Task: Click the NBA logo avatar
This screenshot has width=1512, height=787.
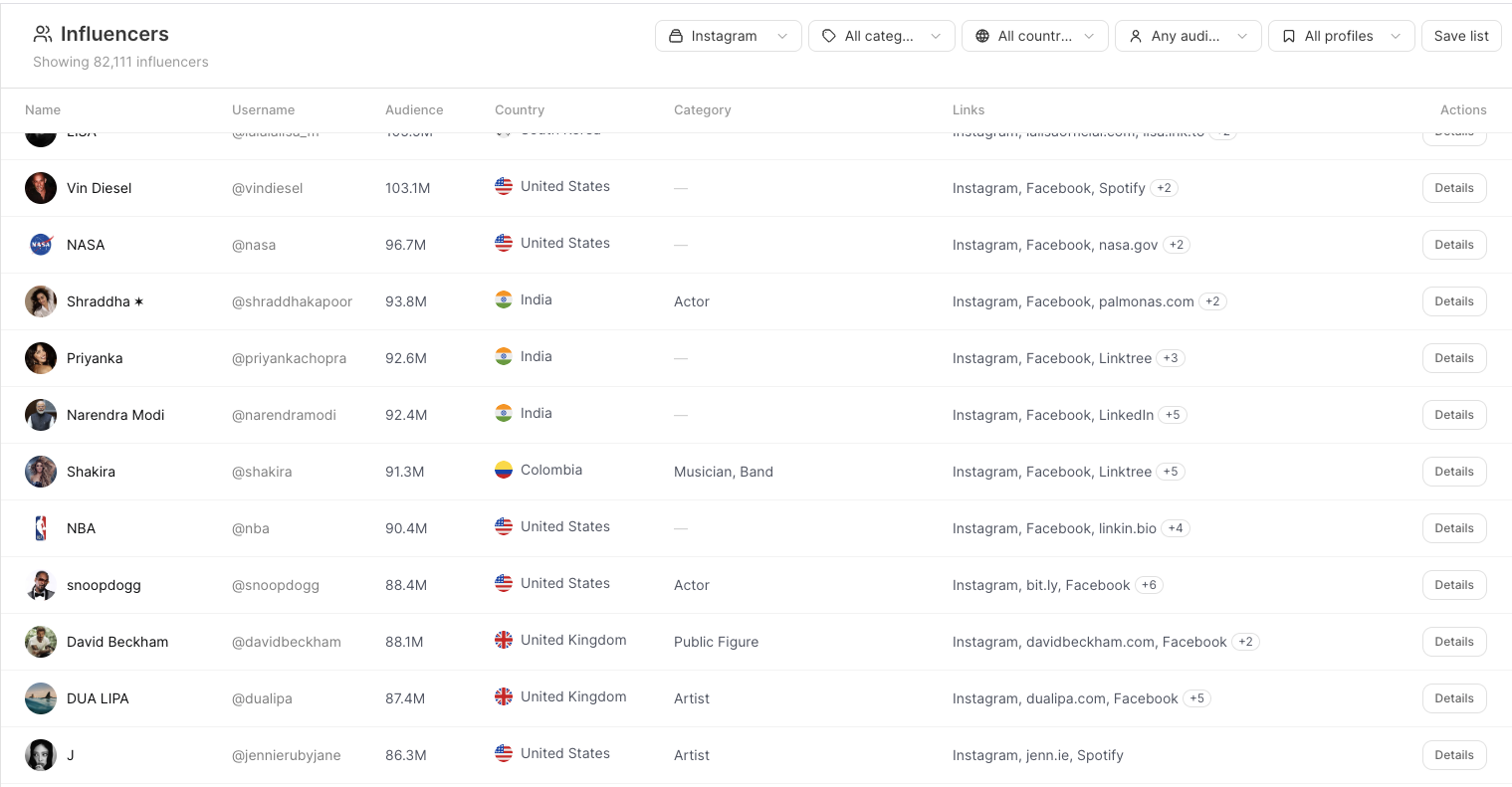Action: (x=41, y=528)
